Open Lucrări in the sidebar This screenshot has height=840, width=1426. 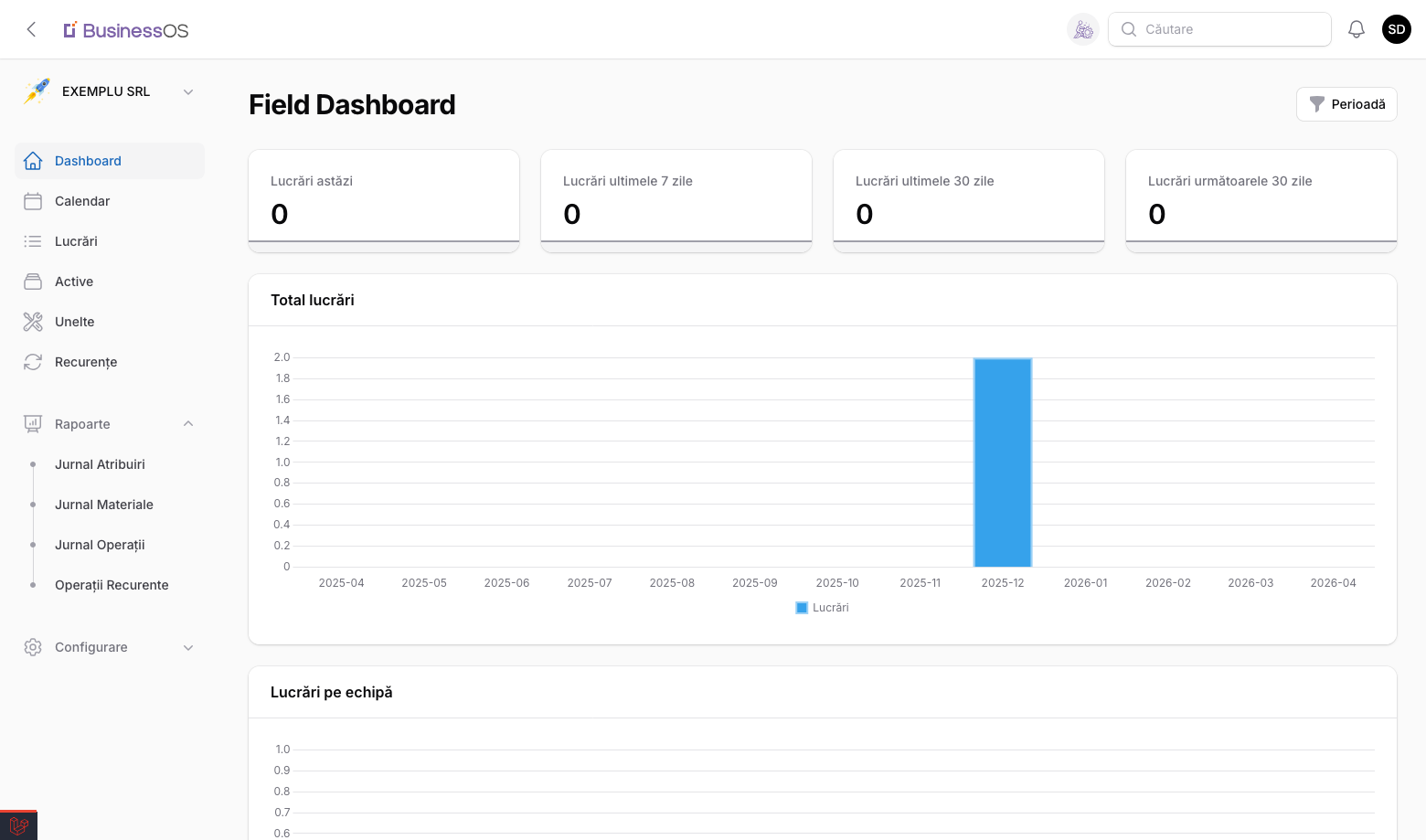tap(76, 241)
